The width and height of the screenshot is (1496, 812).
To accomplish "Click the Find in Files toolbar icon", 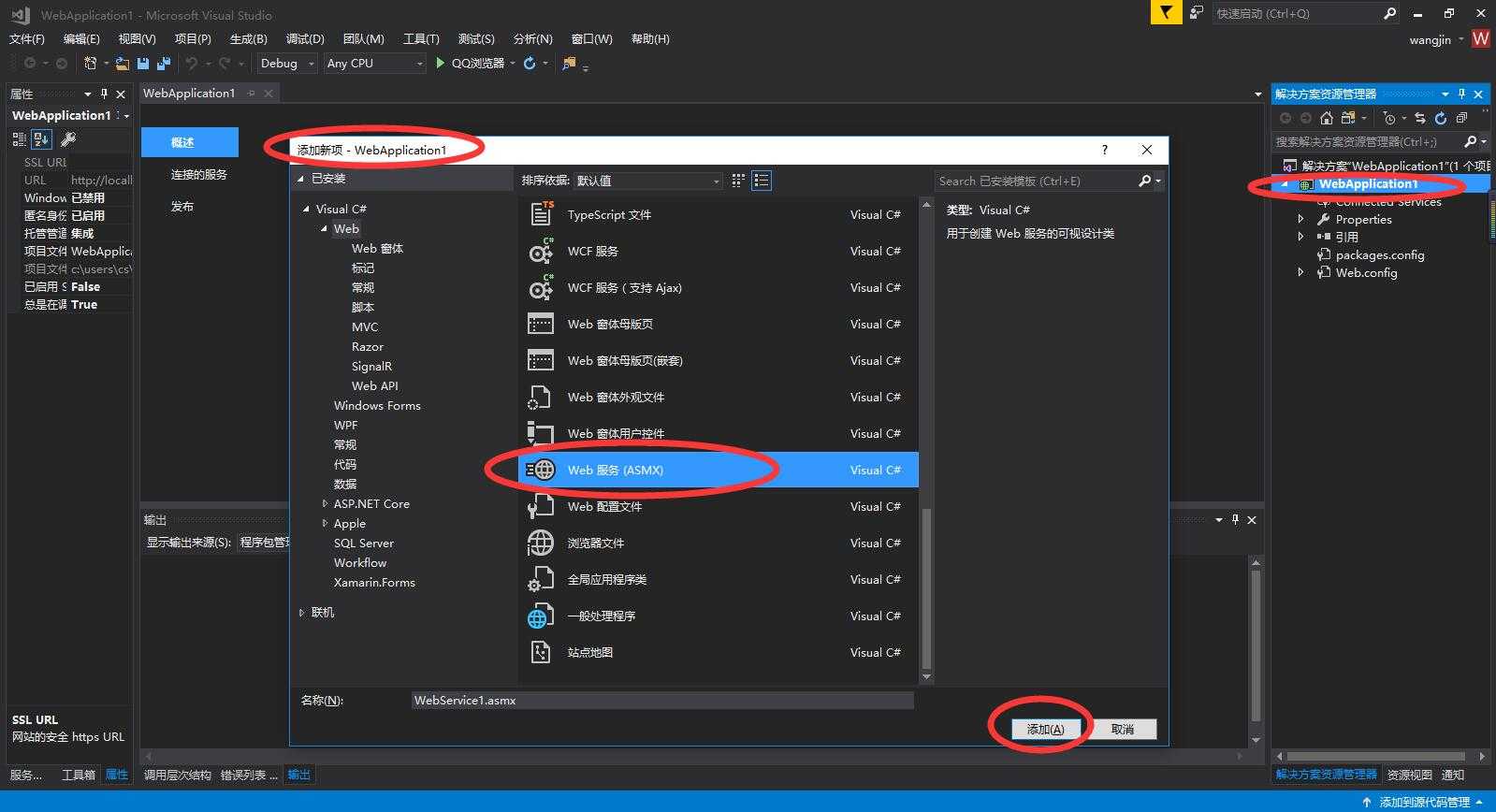I will coord(568,64).
